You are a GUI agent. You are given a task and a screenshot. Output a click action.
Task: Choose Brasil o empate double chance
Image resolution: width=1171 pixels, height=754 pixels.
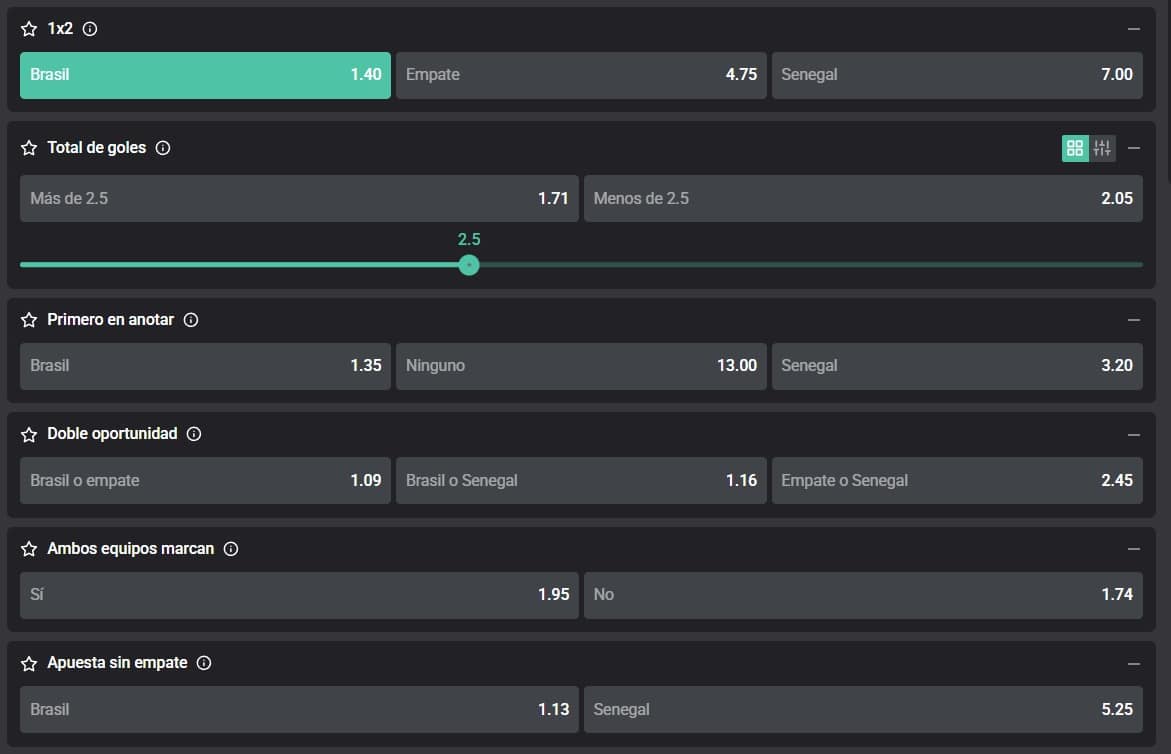(x=205, y=480)
